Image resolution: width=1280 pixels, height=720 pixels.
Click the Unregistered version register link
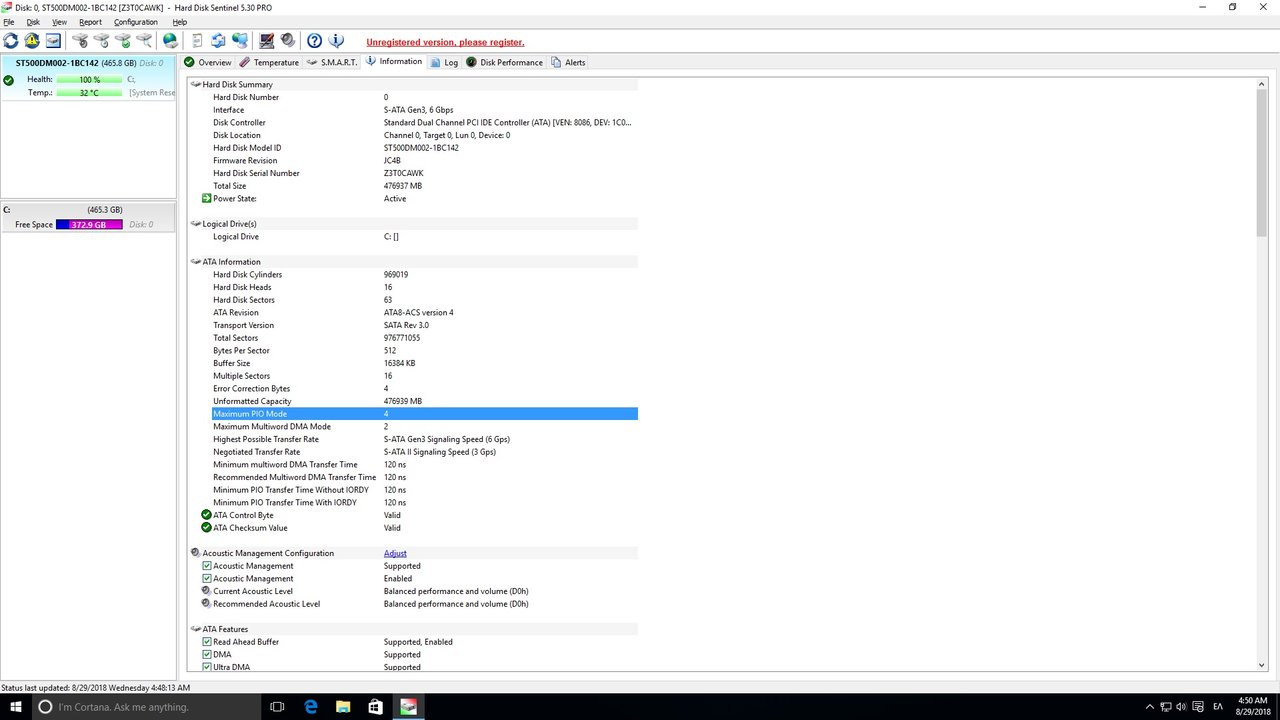[445, 42]
